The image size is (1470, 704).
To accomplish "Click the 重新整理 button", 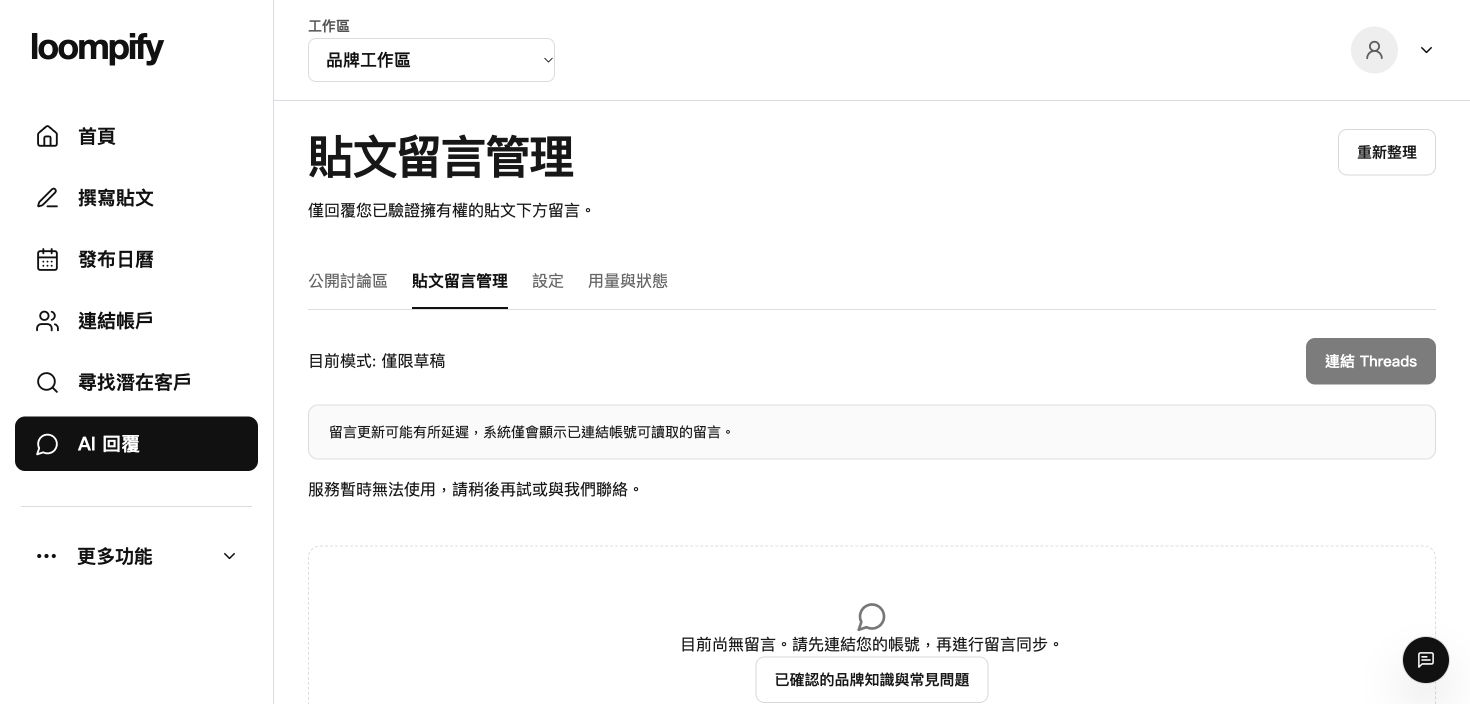I will 1386,152.
